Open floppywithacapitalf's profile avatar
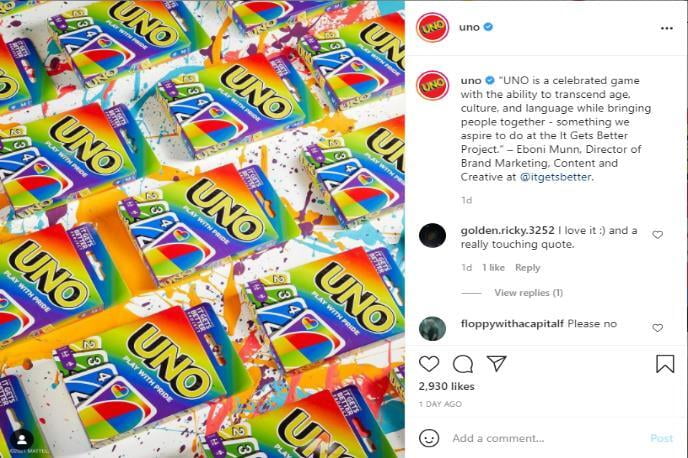The image size is (688, 458). pos(432,328)
